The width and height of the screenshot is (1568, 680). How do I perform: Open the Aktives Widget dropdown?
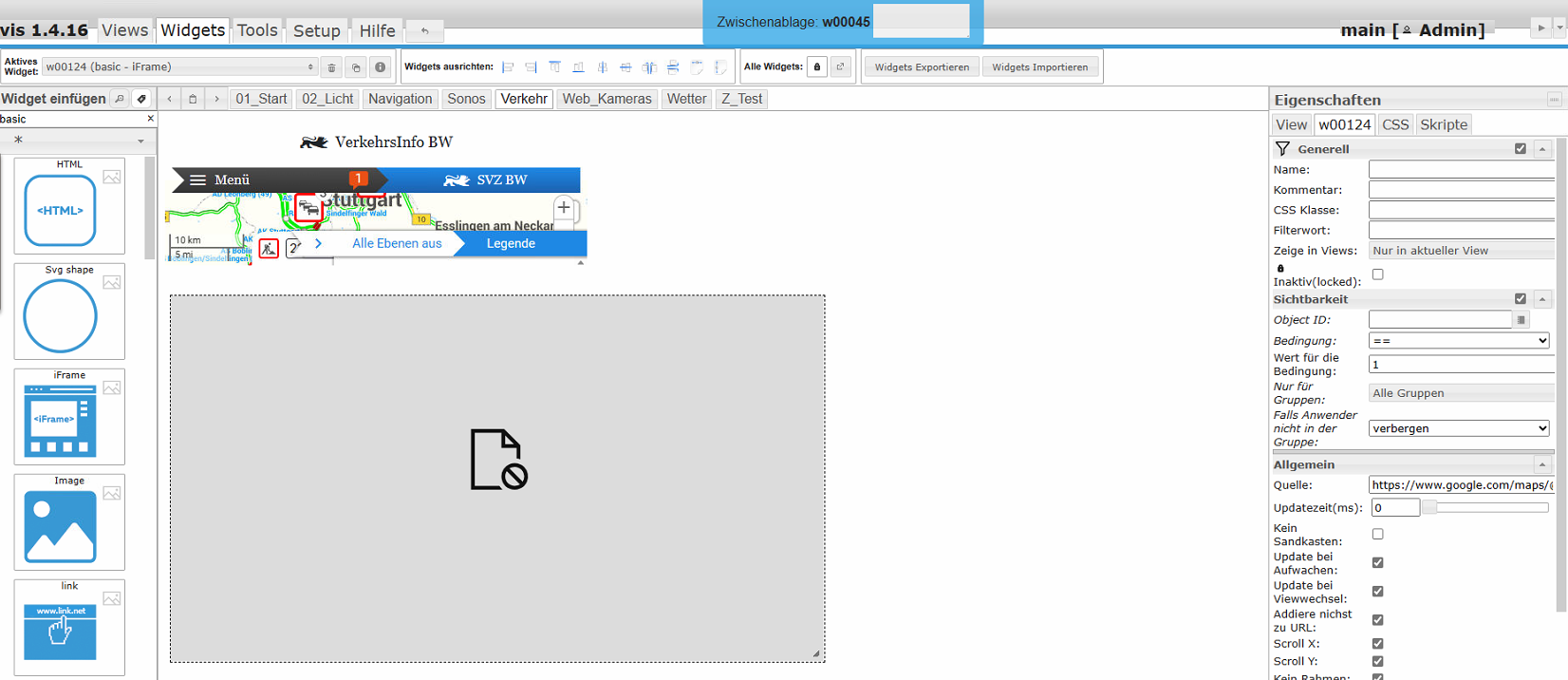pos(179,67)
